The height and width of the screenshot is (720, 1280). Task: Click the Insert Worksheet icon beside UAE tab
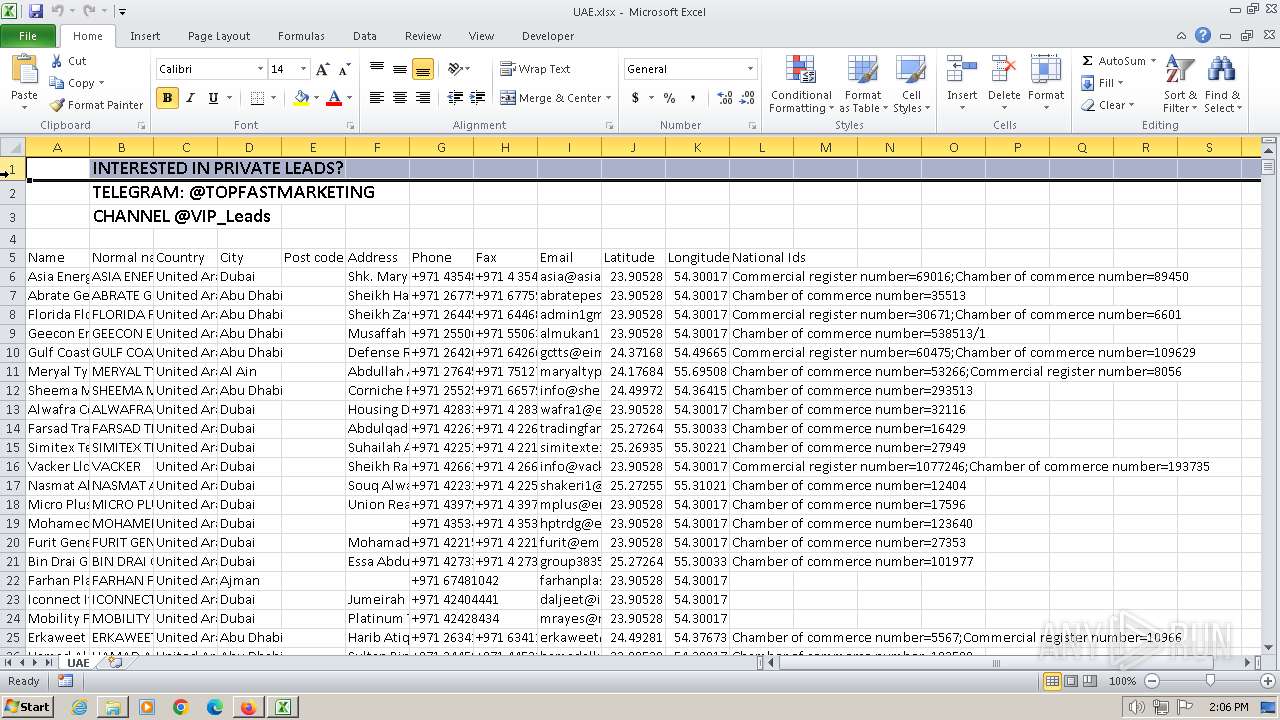pyautogui.click(x=115, y=662)
